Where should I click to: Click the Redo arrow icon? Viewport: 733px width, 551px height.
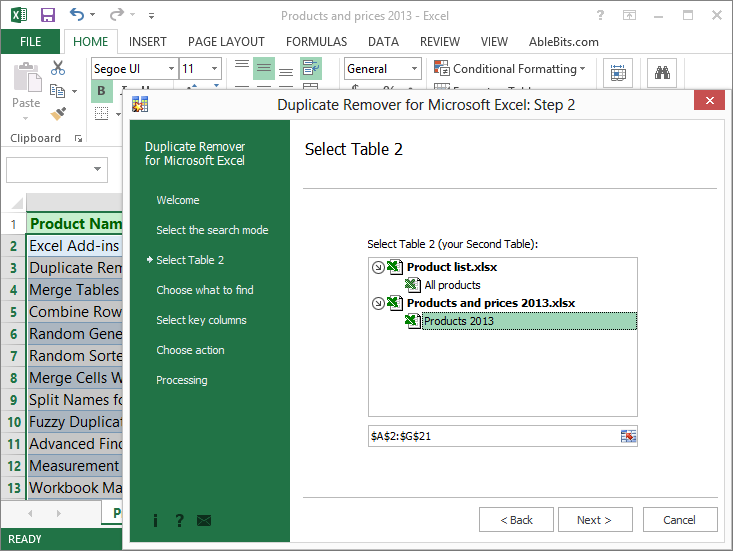(x=116, y=15)
